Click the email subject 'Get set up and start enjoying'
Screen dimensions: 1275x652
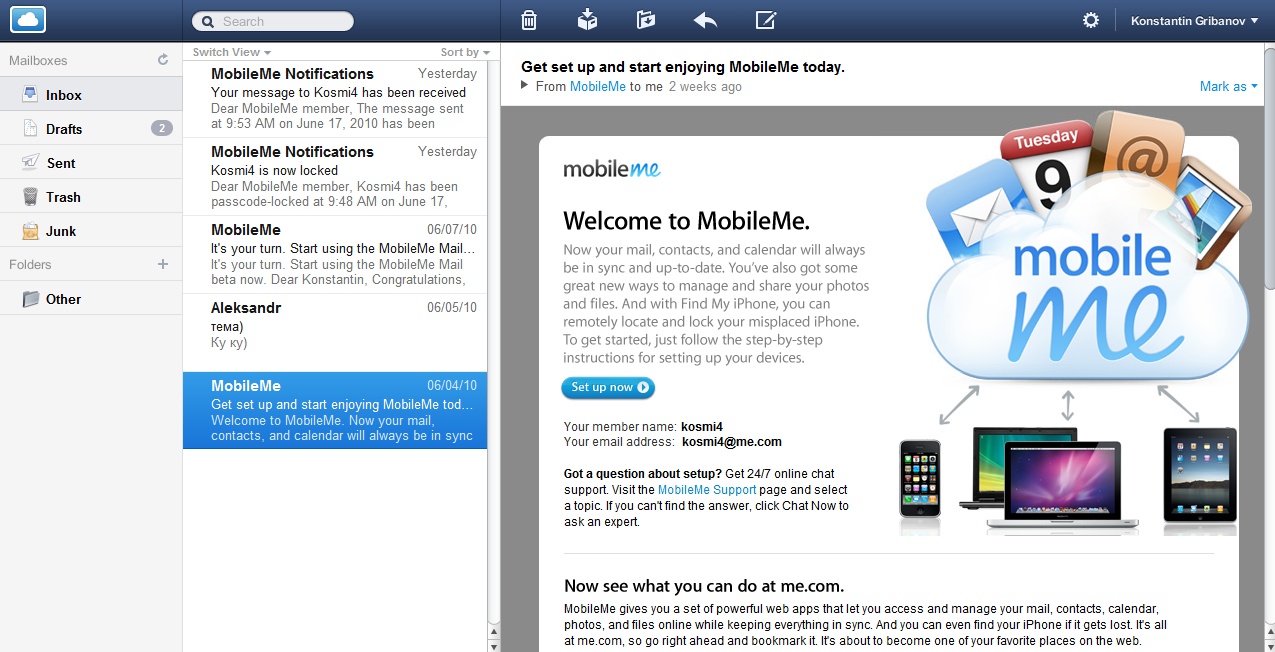pyautogui.click(x=683, y=67)
